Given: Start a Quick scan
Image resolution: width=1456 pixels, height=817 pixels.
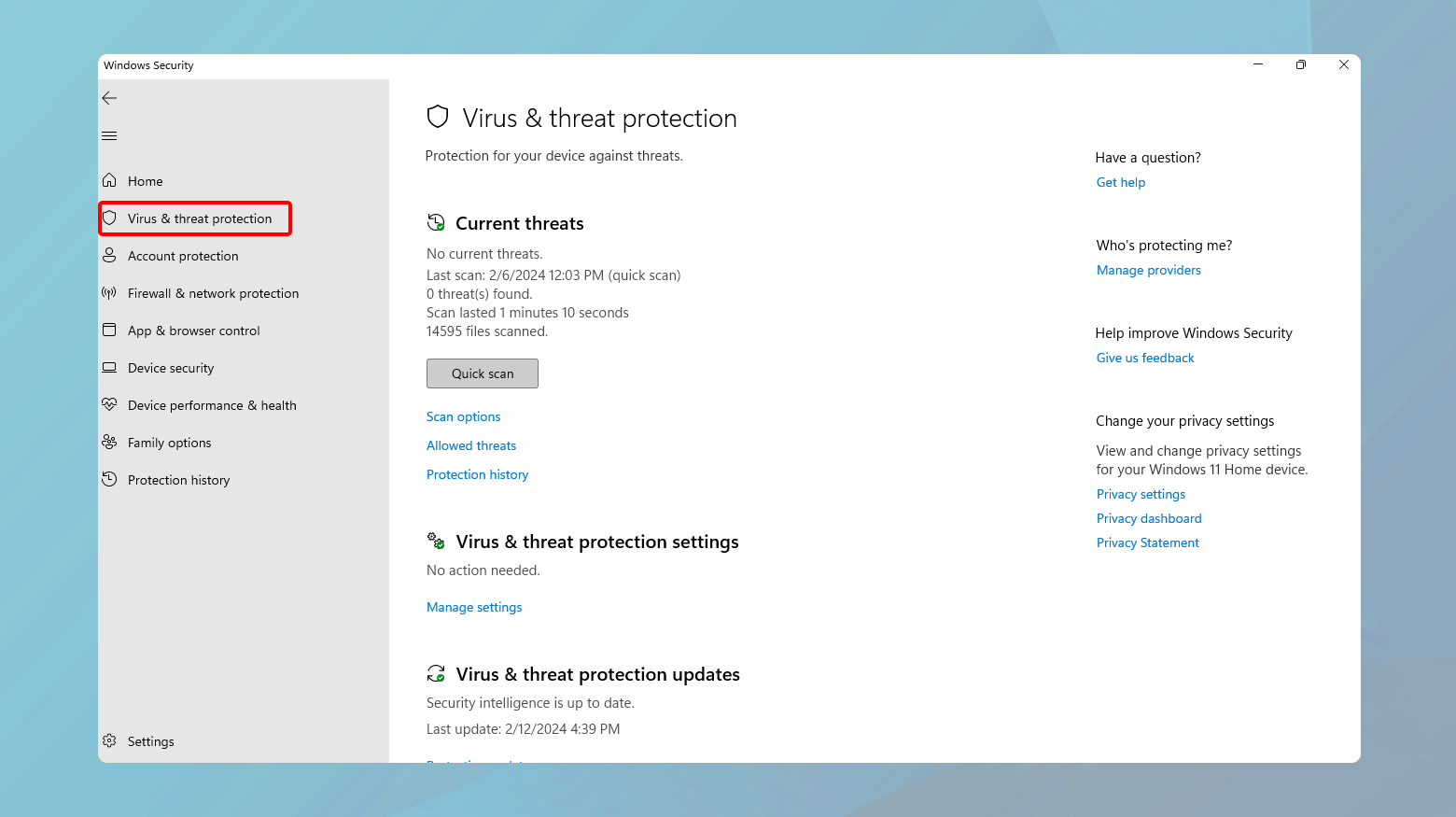Looking at the screenshot, I should click(x=482, y=373).
